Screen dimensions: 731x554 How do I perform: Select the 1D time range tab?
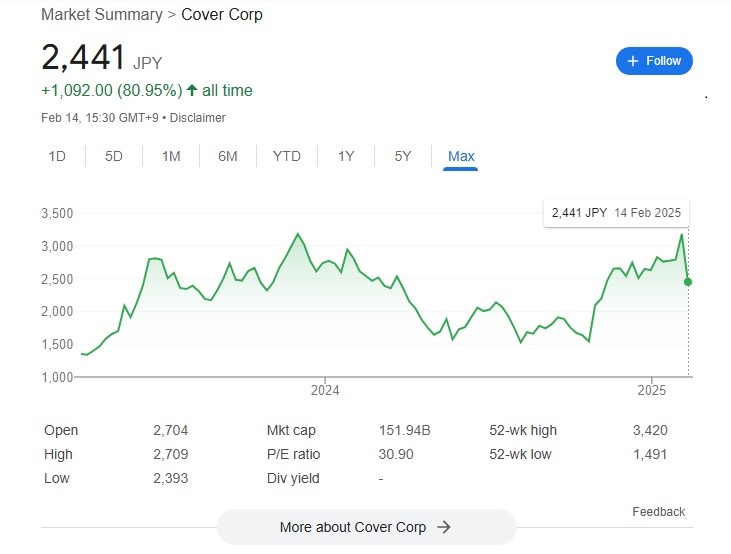point(57,156)
